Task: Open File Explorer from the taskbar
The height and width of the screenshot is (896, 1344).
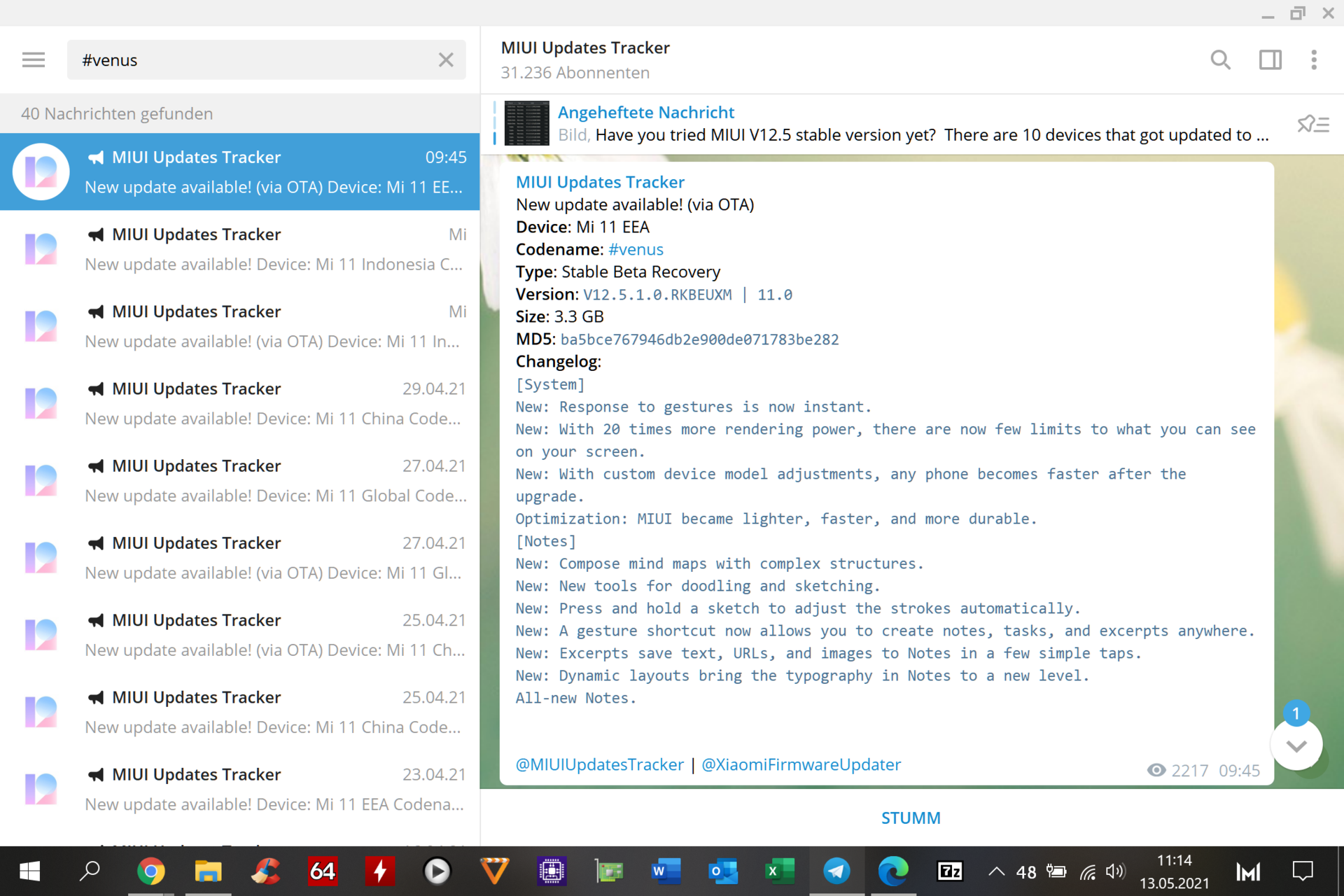Action: (208, 871)
